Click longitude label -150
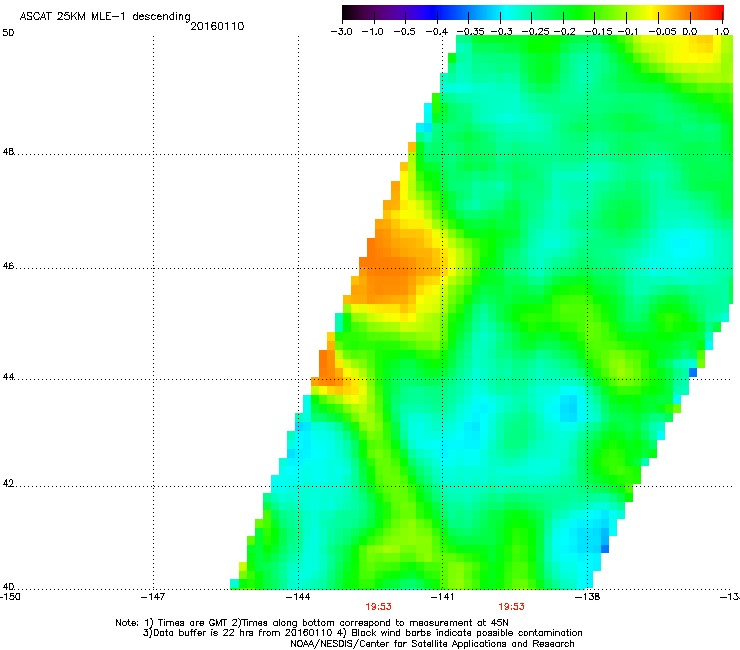Viewport: 740px width, 650px height. point(10,597)
